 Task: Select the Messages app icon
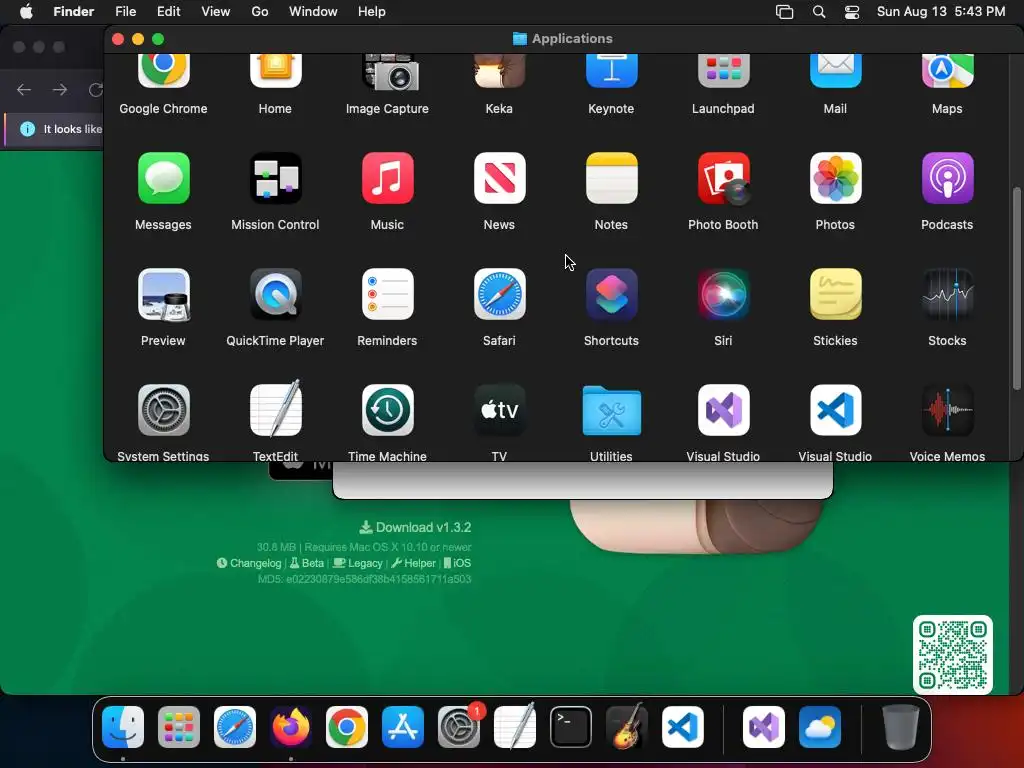coord(163,178)
